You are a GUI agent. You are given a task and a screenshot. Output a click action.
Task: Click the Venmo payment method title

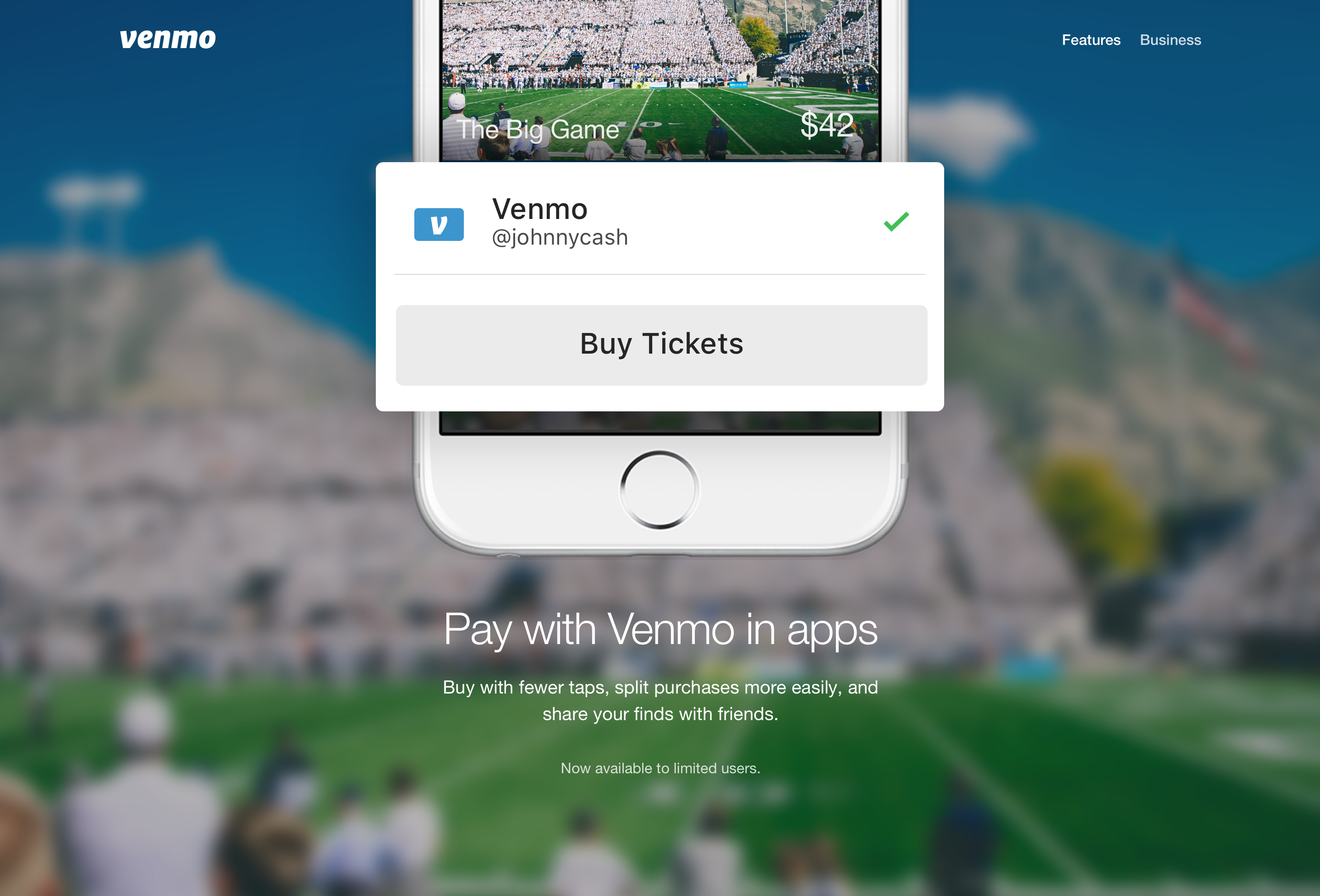[539, 208]
